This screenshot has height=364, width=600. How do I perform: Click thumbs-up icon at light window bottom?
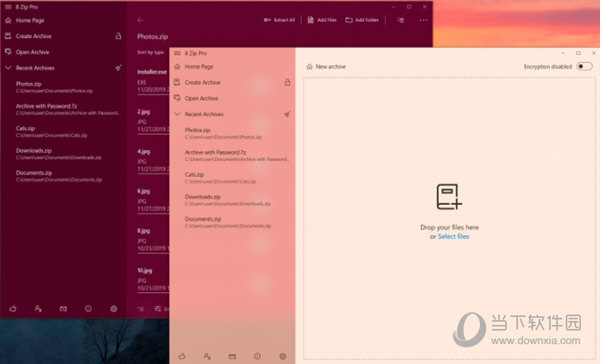(182, 356)
